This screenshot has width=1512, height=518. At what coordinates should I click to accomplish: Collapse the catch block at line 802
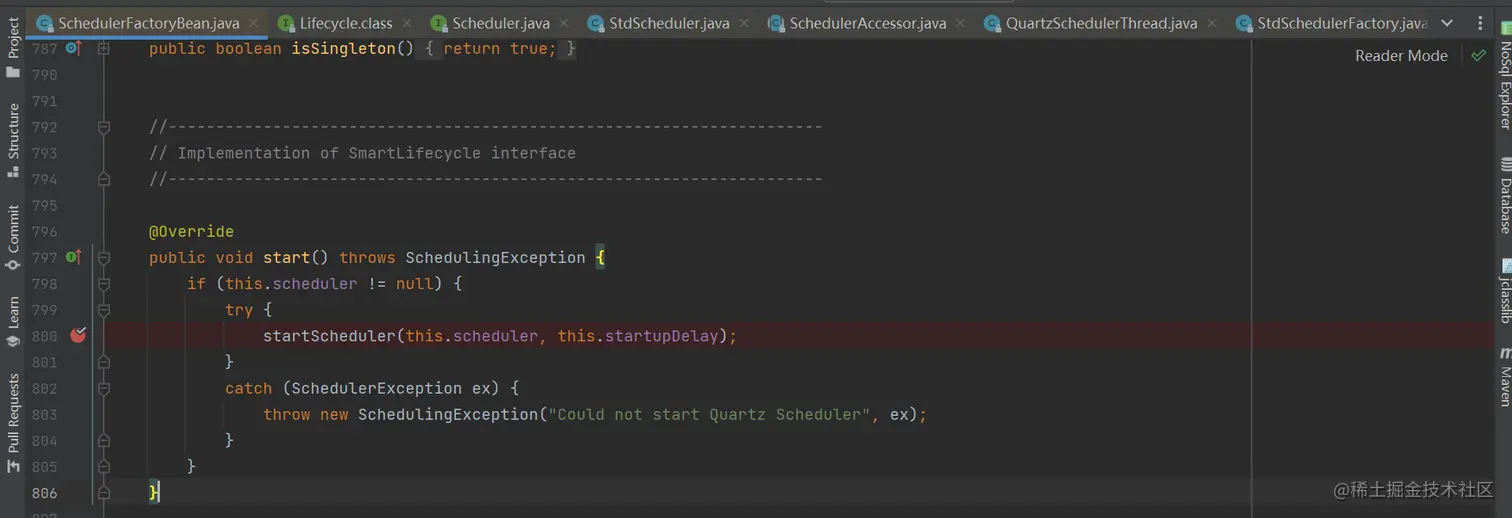[x=104, y=388]
